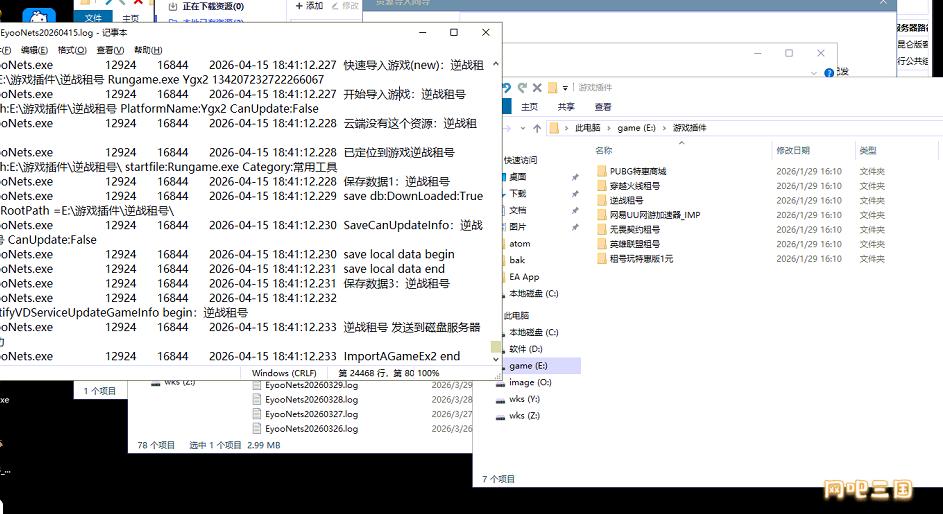
Task: Switch to the 主页 ribbon tab in Explorer
Action: click(x=529, y=106)
